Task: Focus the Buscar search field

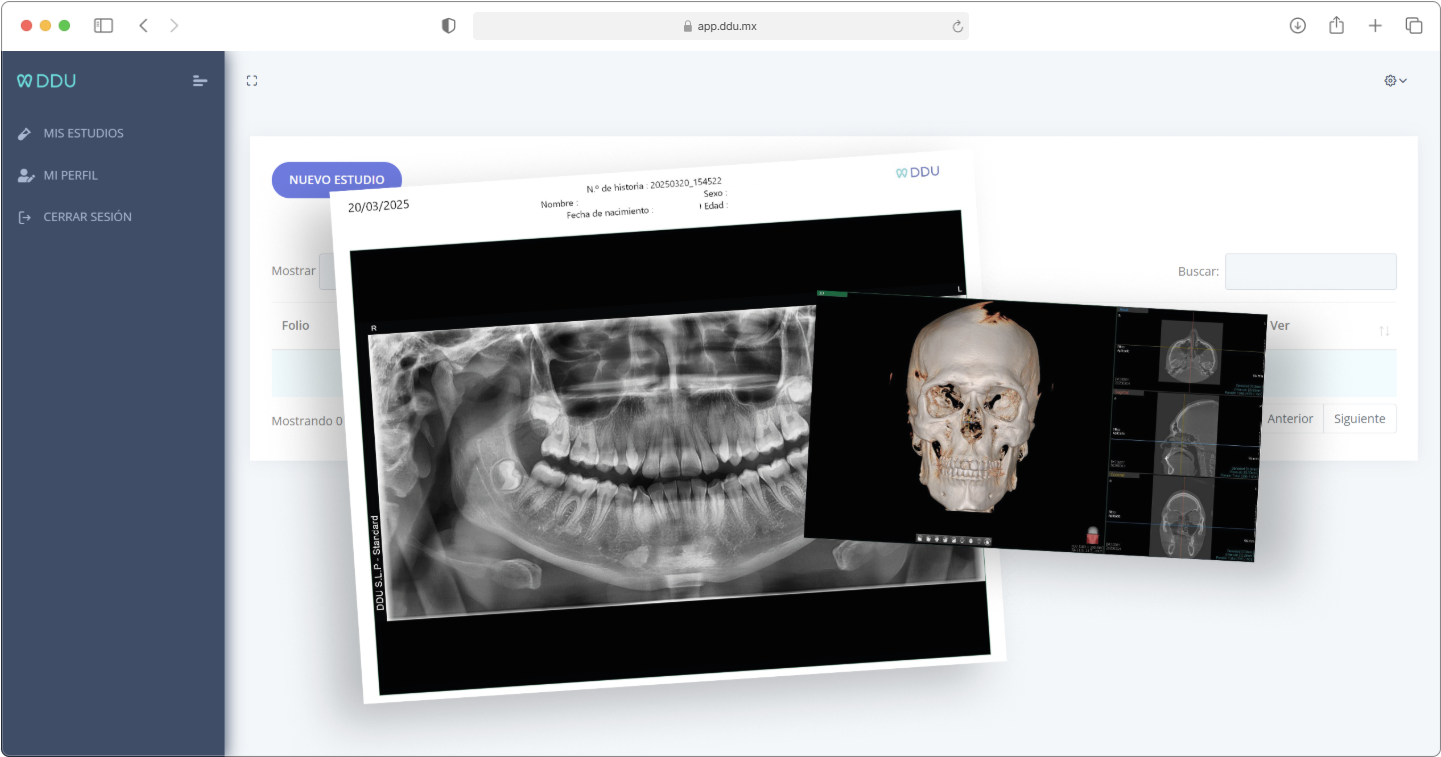Action: click(x=1310, y=271)
